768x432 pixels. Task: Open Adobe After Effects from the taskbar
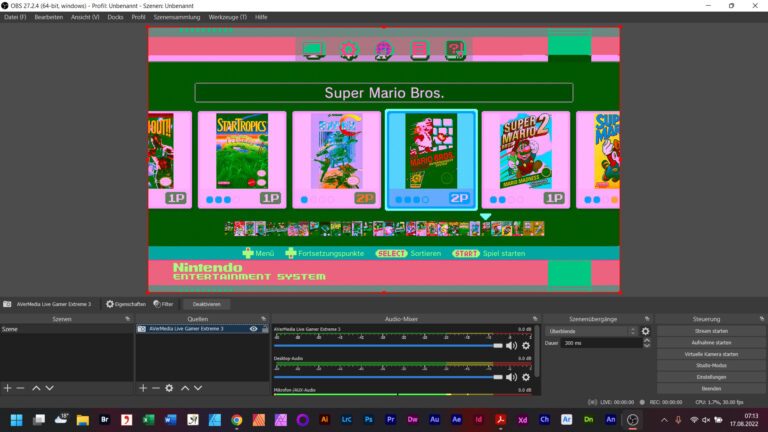pos(456,420)
